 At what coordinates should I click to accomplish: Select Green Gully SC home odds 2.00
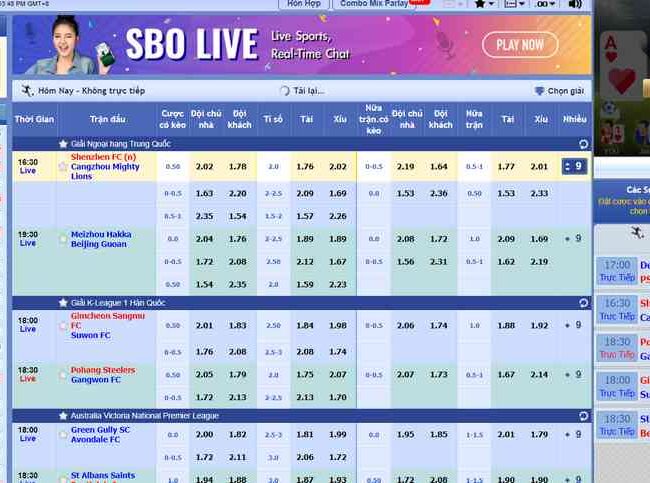tap(204, 435)
